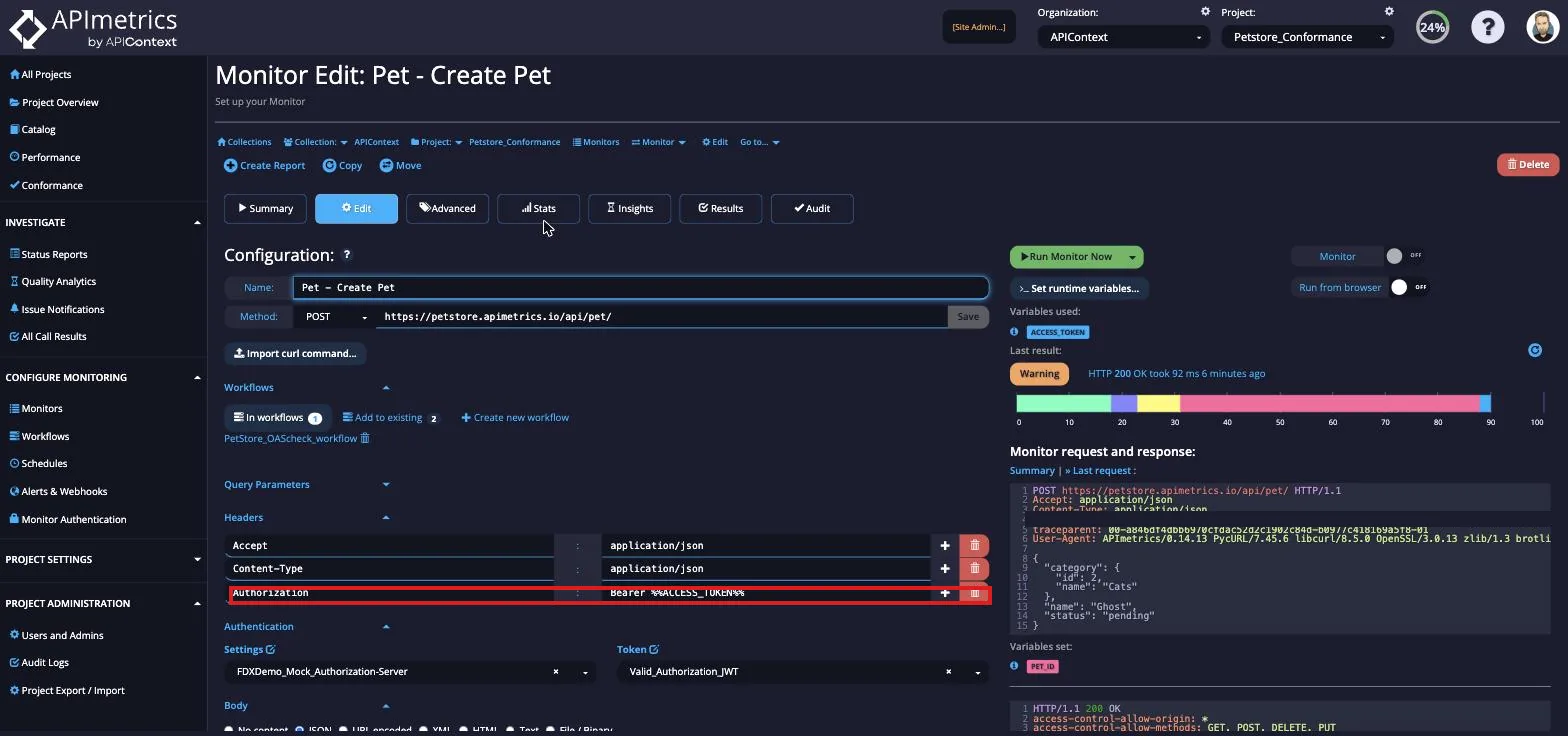1568x736 pixels.
Task: Open the Go to... breadcrumb dropdown
Action: click(759, 142)
